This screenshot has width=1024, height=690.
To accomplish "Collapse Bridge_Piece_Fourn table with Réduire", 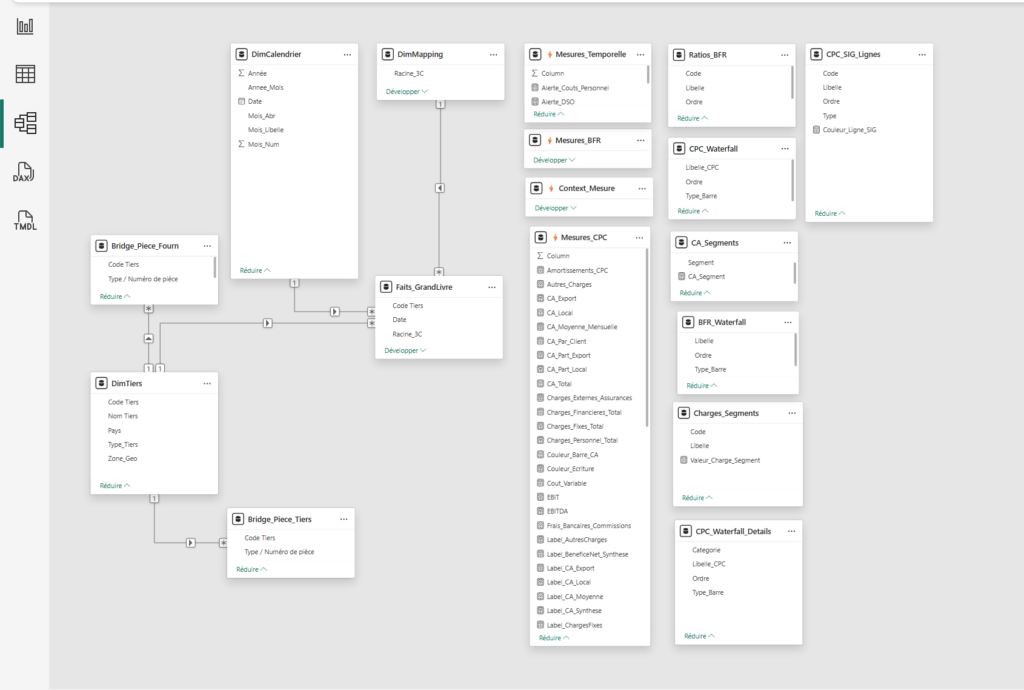I will click(115, 296).
